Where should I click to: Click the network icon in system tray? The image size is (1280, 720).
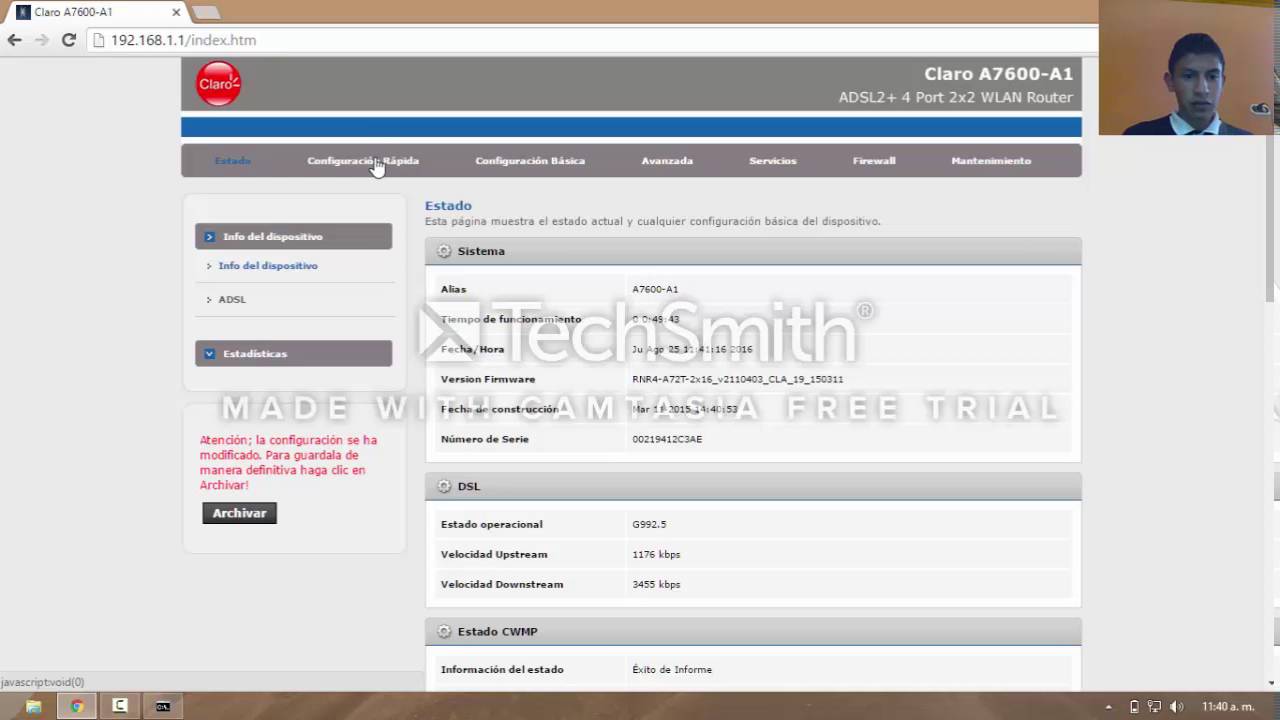coord(1155,707)
